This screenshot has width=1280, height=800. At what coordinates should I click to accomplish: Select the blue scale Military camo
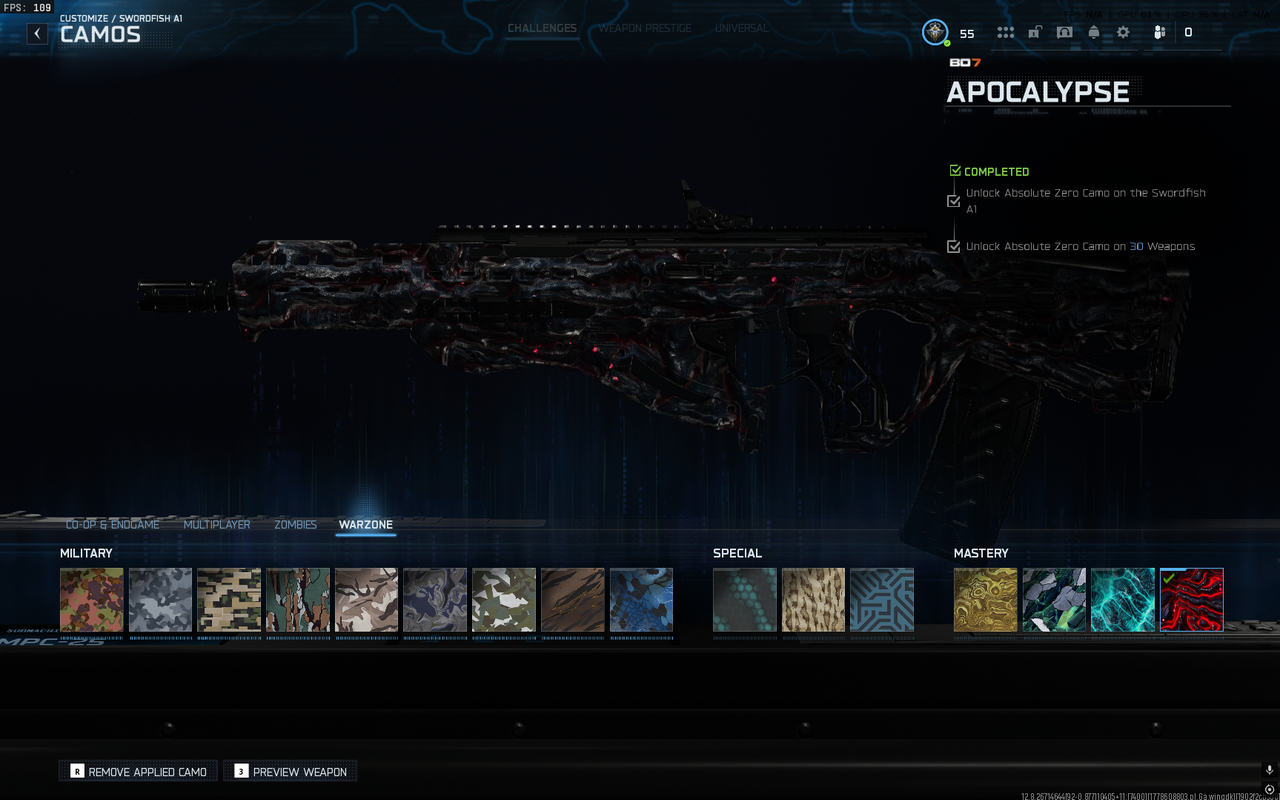pyautogui.click(x=641, y=600)
